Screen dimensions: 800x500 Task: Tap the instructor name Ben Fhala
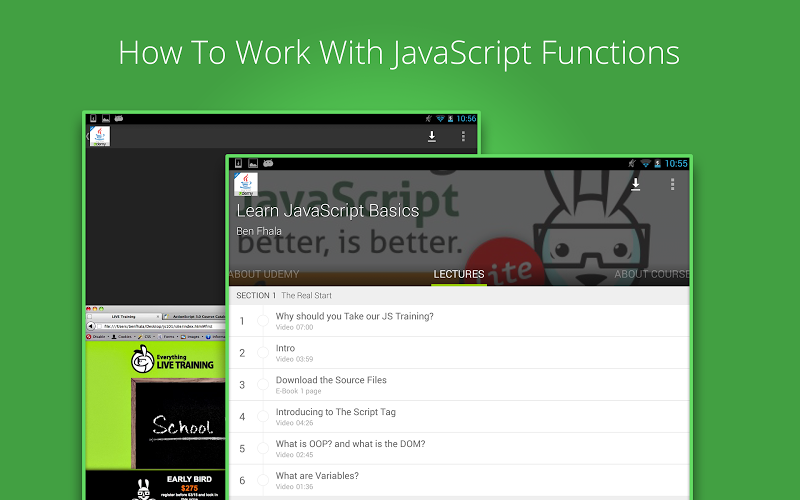click(259, 231)
